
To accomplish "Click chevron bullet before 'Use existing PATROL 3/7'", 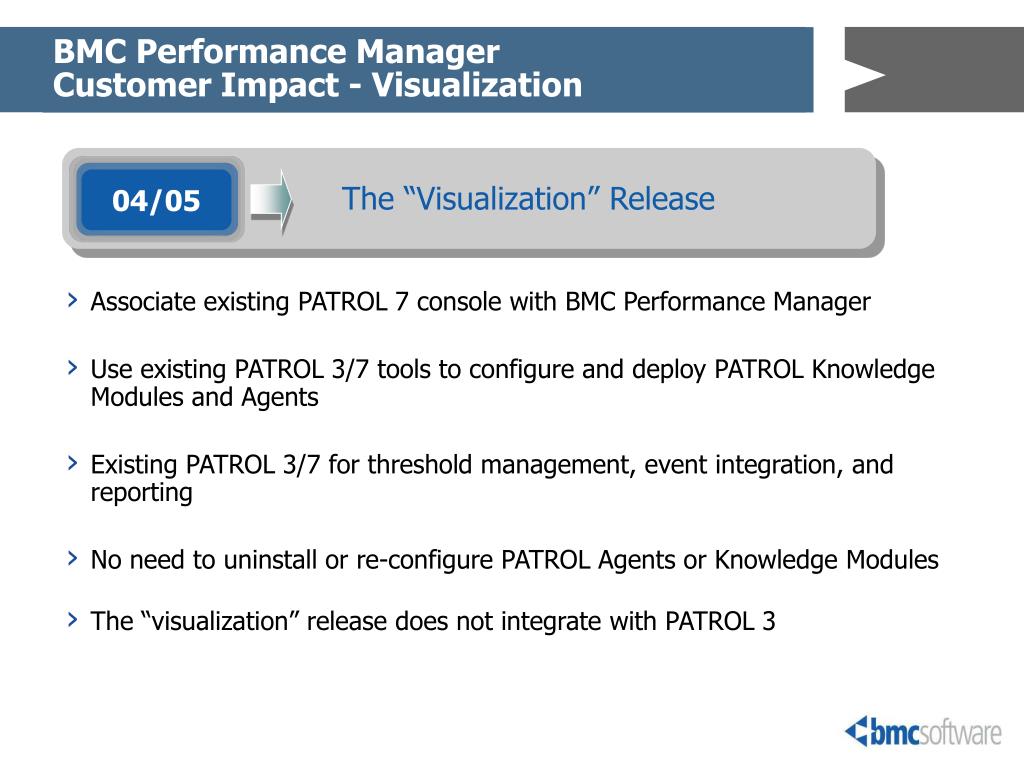I will [72, 368].
